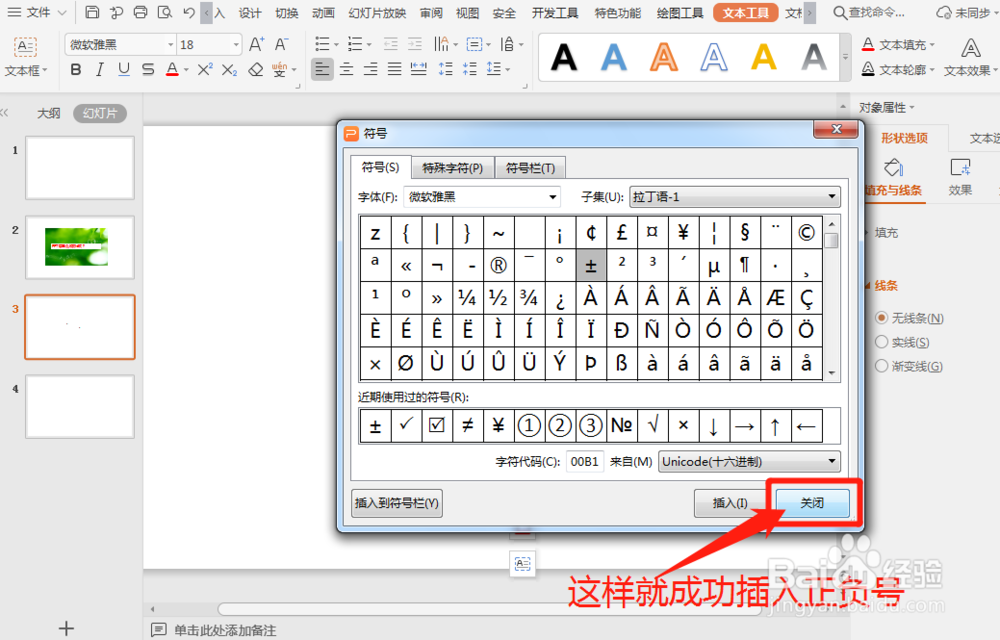
Task: Open the font name dropdown in symbol dialog
Action: pos(553,196)
